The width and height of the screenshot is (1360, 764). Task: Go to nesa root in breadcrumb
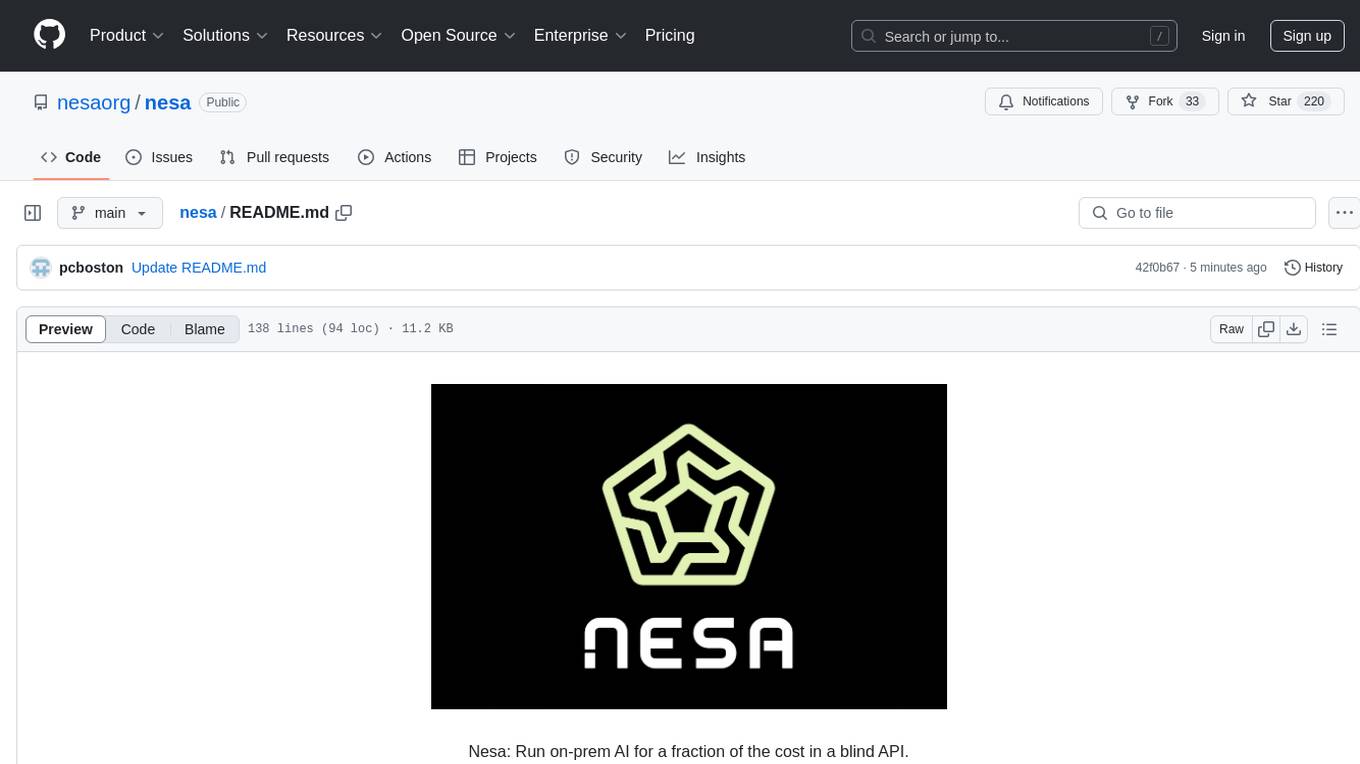(x=198, y=213)
